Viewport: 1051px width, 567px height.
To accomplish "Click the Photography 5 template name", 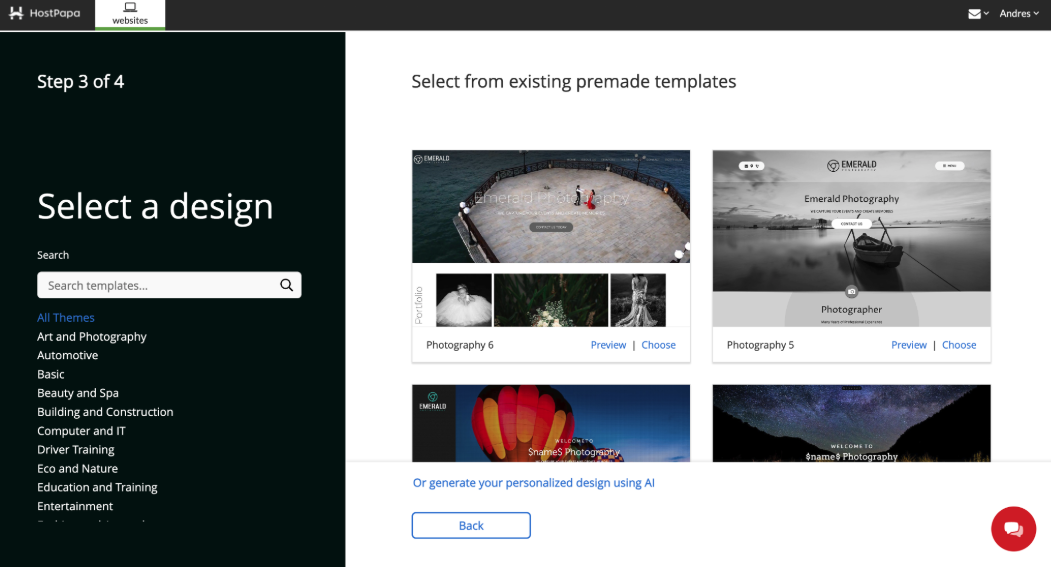I will point(760,344).
